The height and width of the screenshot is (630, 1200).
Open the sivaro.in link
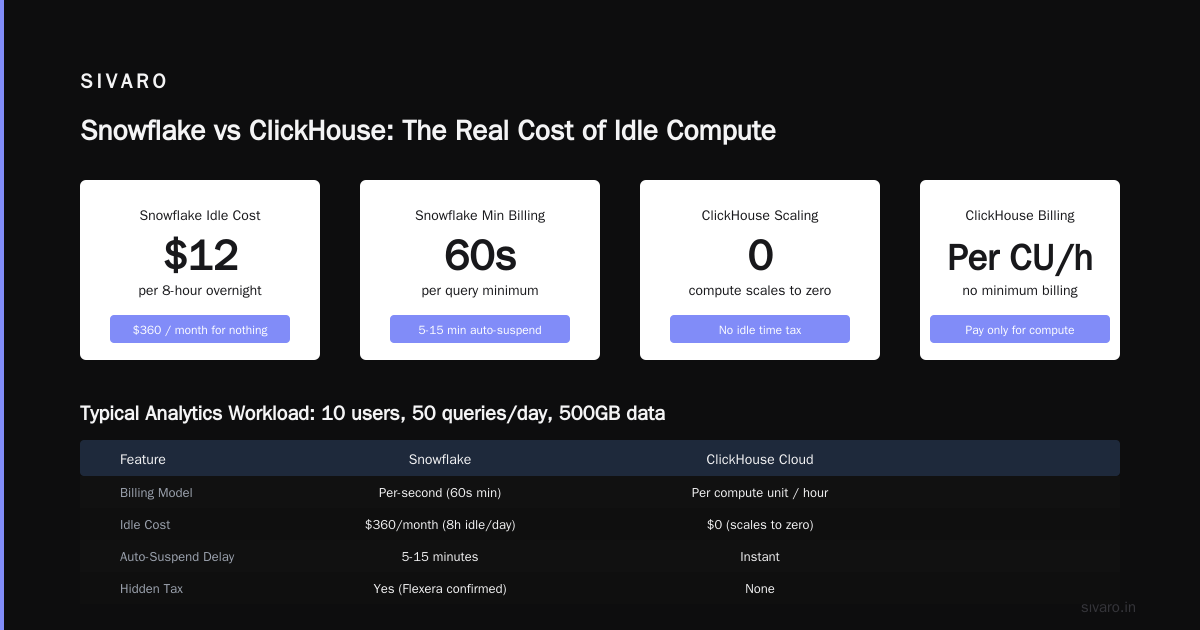pyautogui.click(x=1109, y=607)
